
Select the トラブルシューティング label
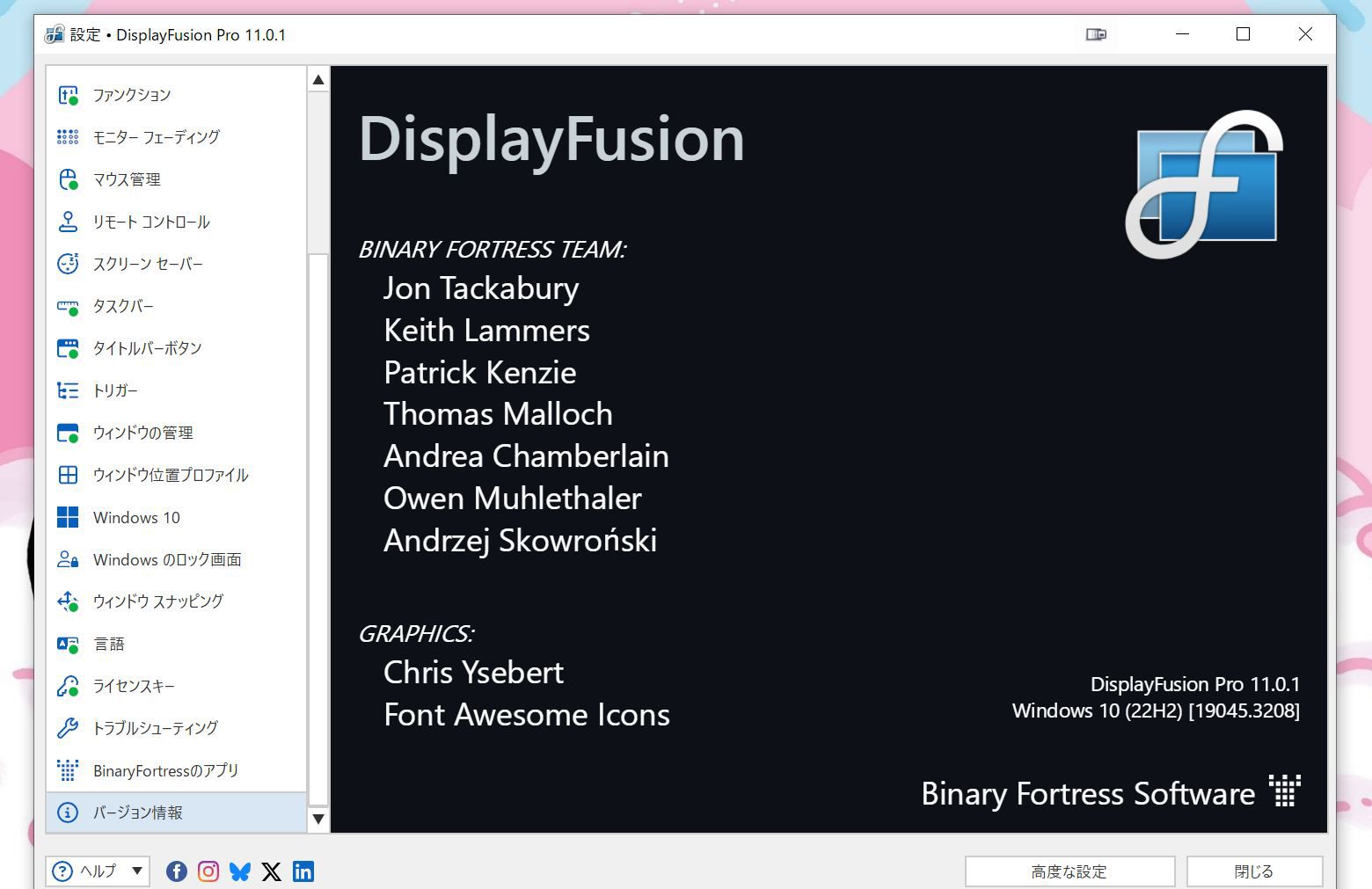click(156, 728)
